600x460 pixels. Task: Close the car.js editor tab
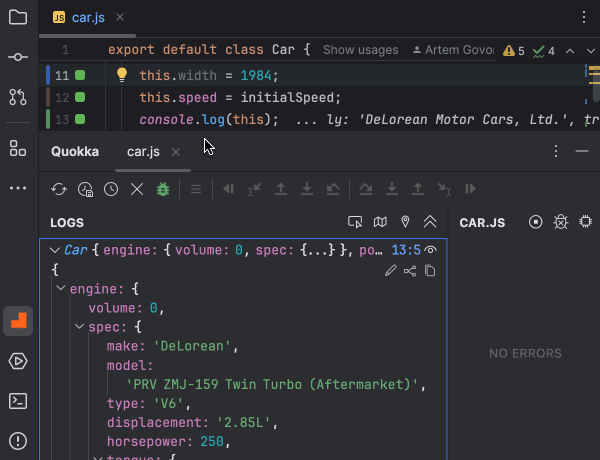tap(120, 17)
